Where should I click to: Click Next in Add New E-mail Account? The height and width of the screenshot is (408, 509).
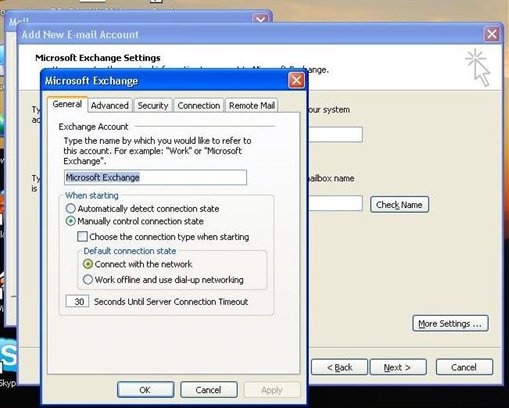pyautogui.click(x=398, y=367)
